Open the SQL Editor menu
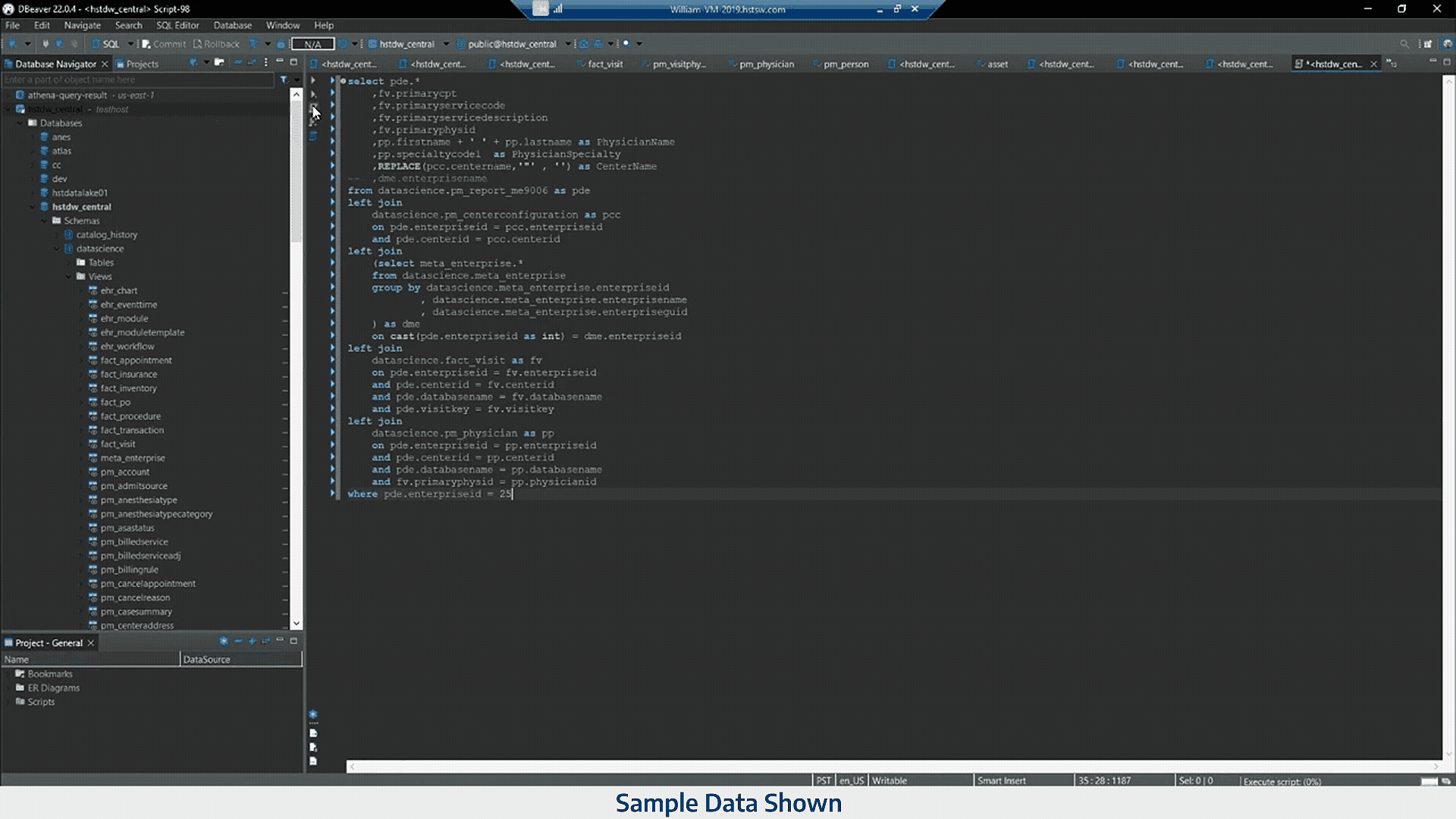This screenshot has height=819, width=1456. click(177, 25)
